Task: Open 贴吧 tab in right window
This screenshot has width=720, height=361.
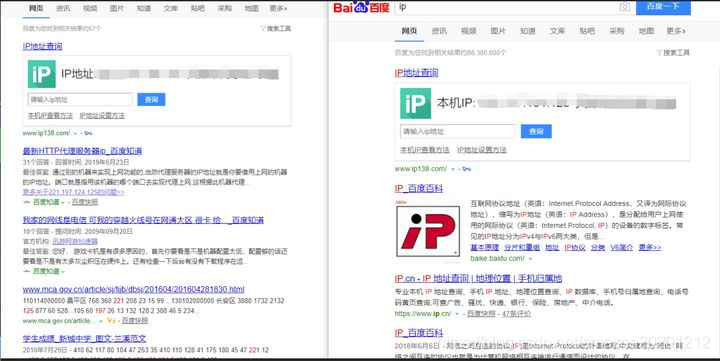Action: point(587,31)
